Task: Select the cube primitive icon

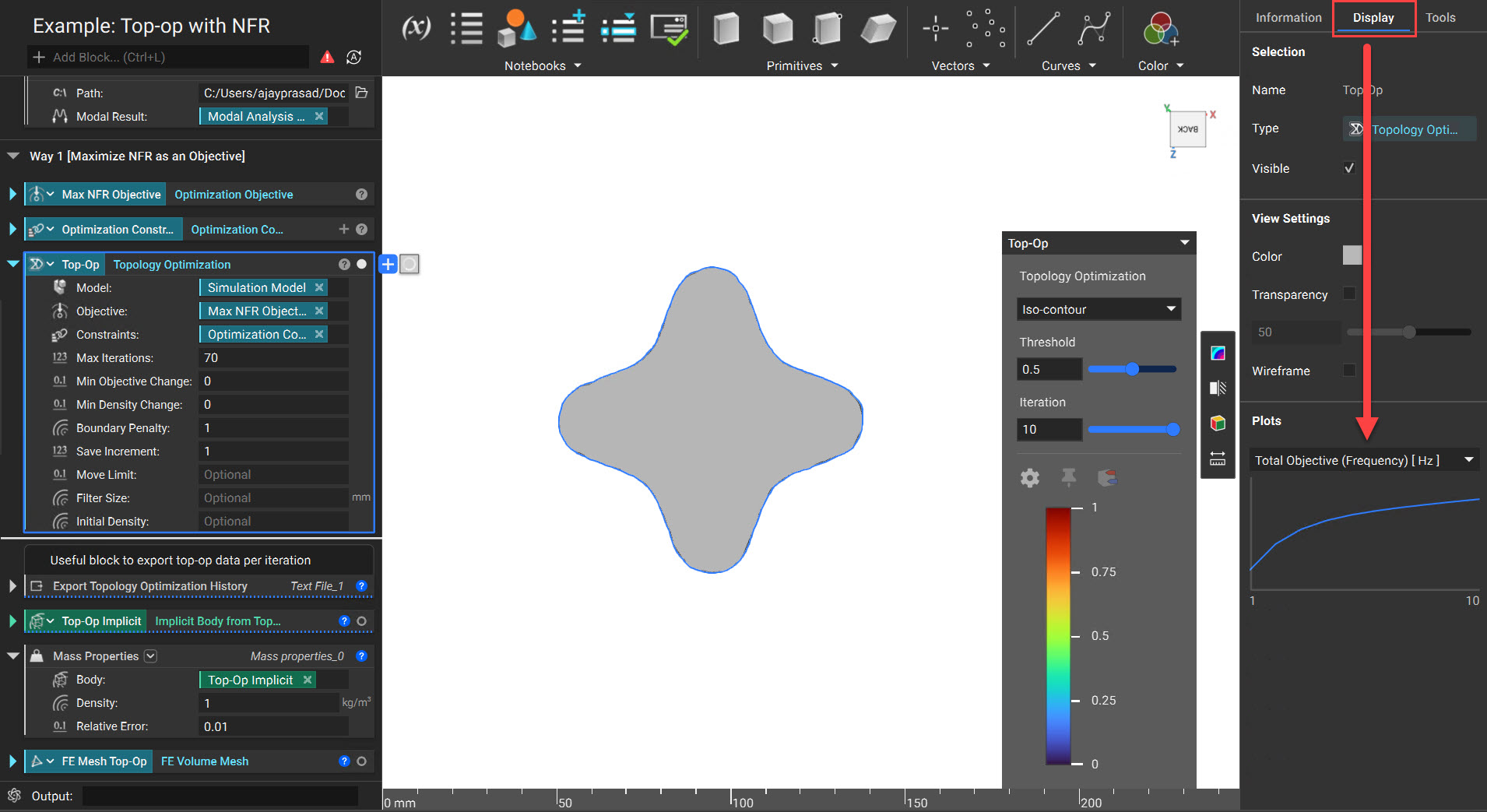Action: point(777,29)
